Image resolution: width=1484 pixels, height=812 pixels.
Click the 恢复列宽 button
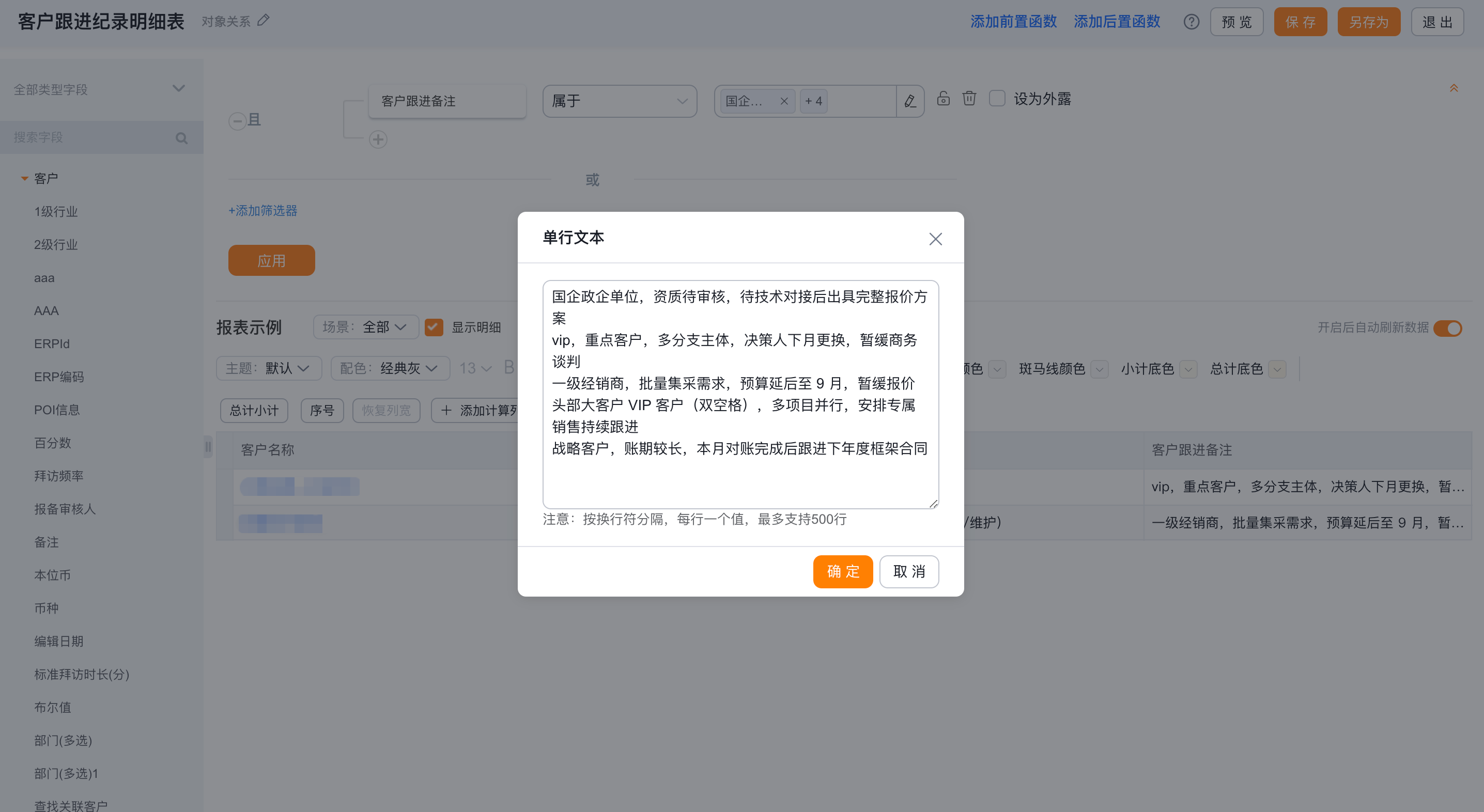pos(386,411)
